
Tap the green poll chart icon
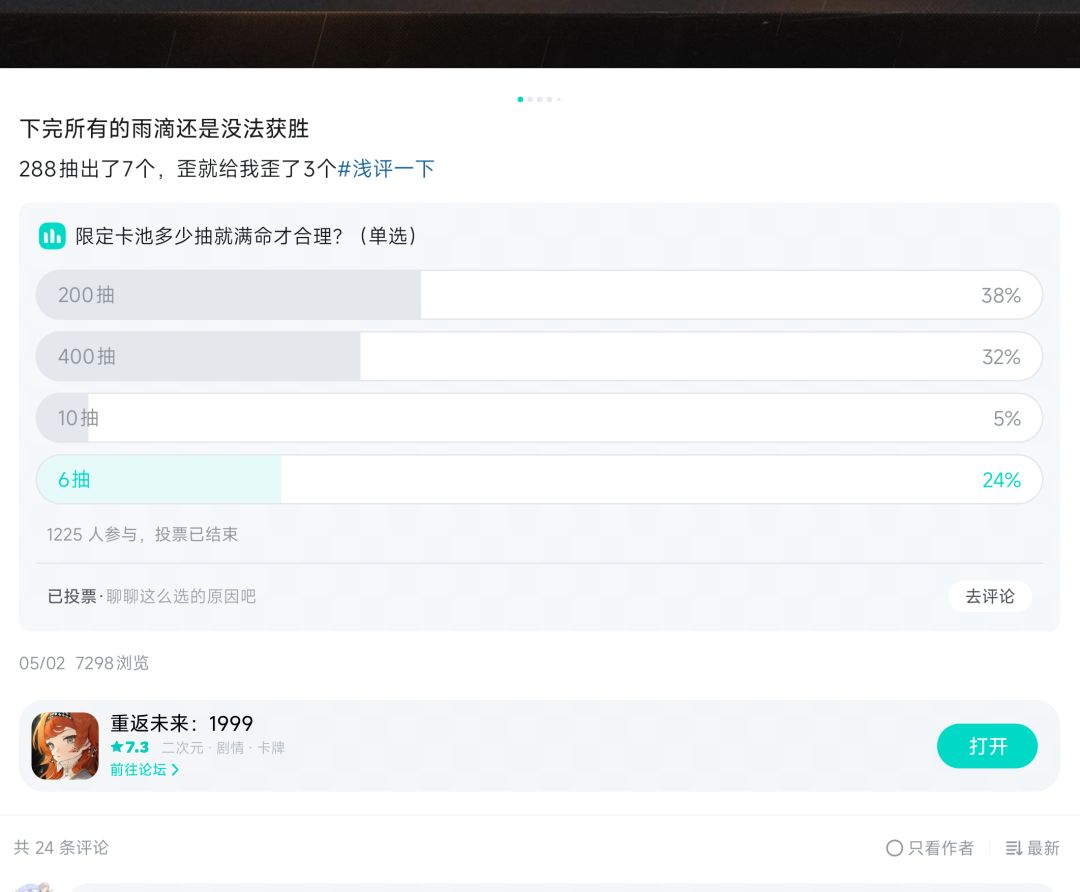[x=52, y=236]
